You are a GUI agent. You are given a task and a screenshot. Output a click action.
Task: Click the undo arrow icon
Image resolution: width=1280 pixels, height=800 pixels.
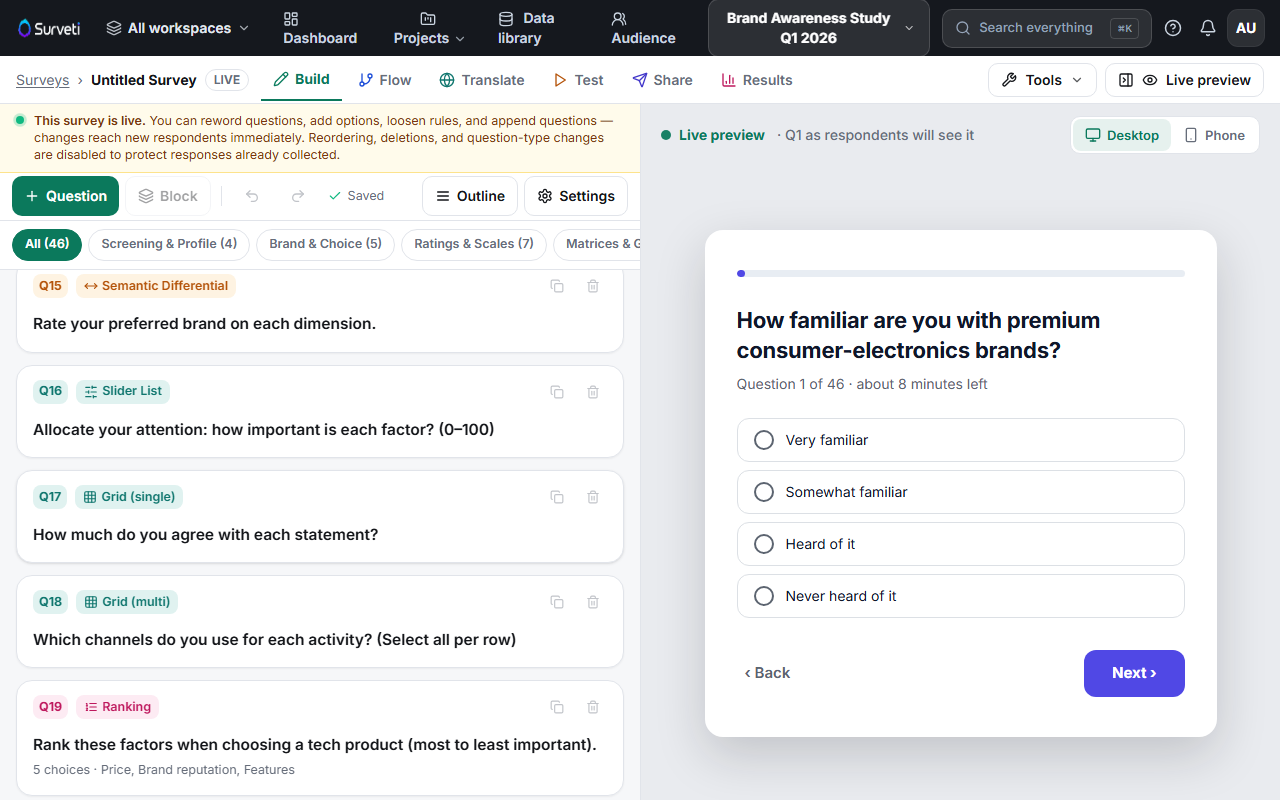point(252,196)
